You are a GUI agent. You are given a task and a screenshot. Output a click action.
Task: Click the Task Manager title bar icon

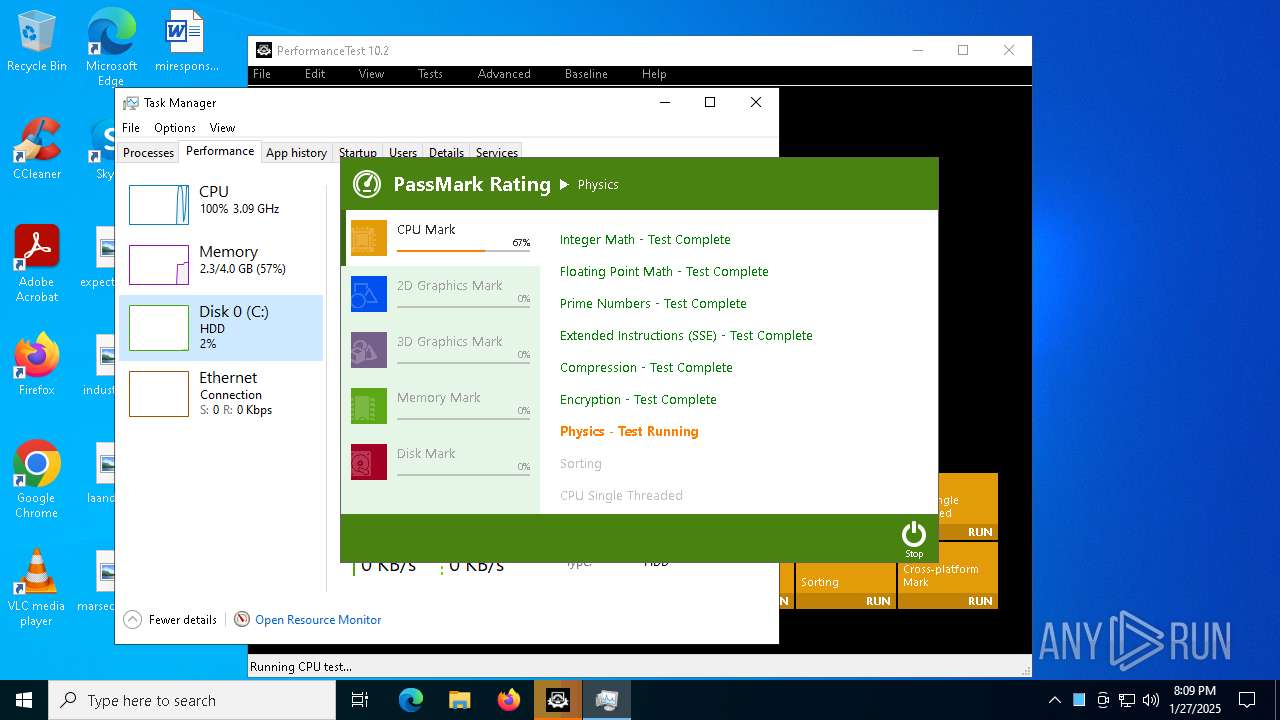coord(131,102)
